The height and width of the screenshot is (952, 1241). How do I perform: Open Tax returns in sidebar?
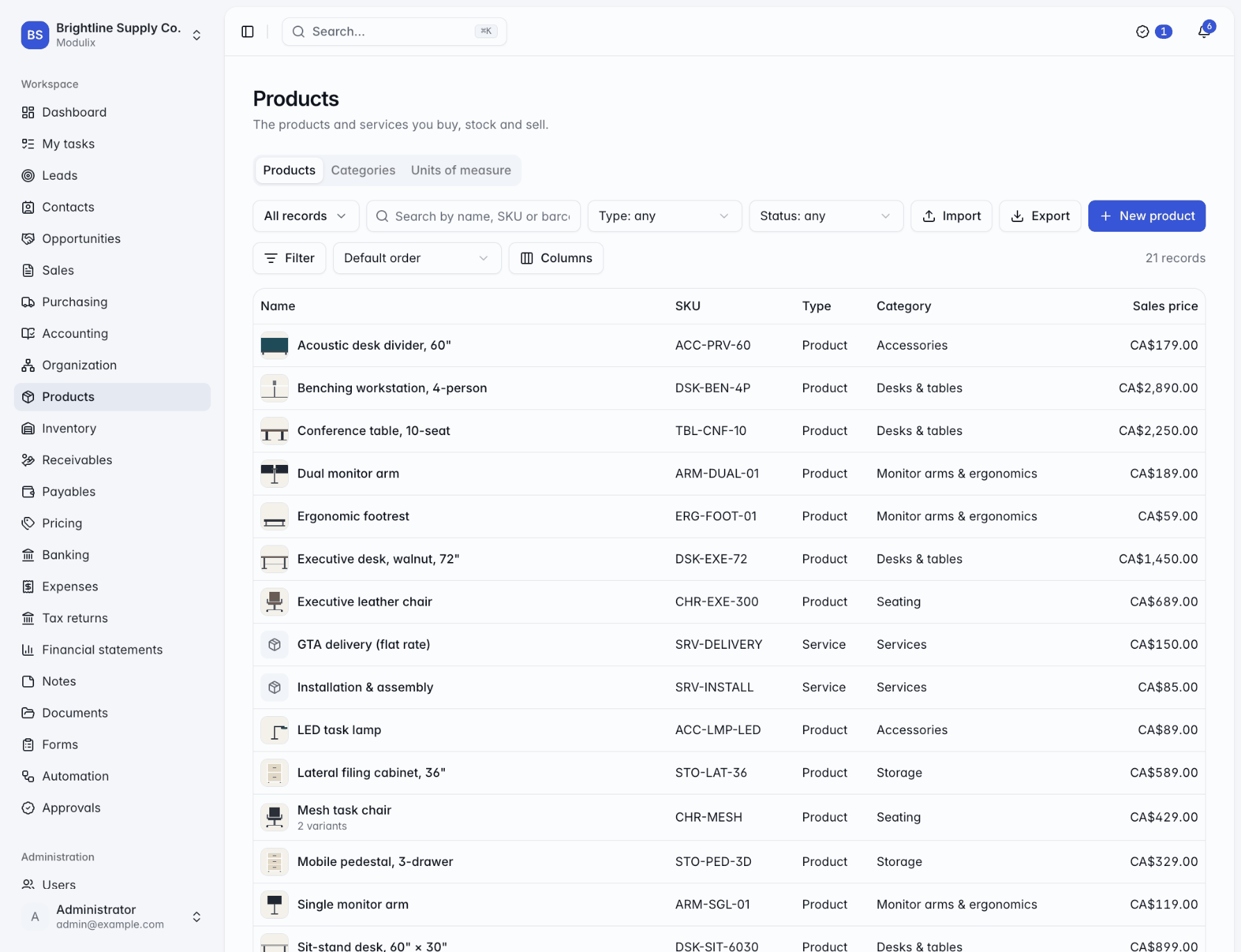tap(112, 618)
